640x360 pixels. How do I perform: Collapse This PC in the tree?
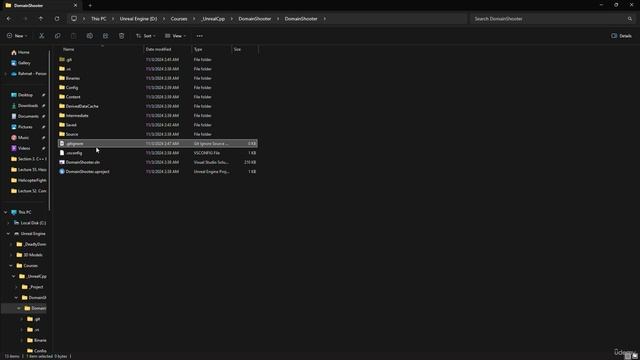click(6, 212)
